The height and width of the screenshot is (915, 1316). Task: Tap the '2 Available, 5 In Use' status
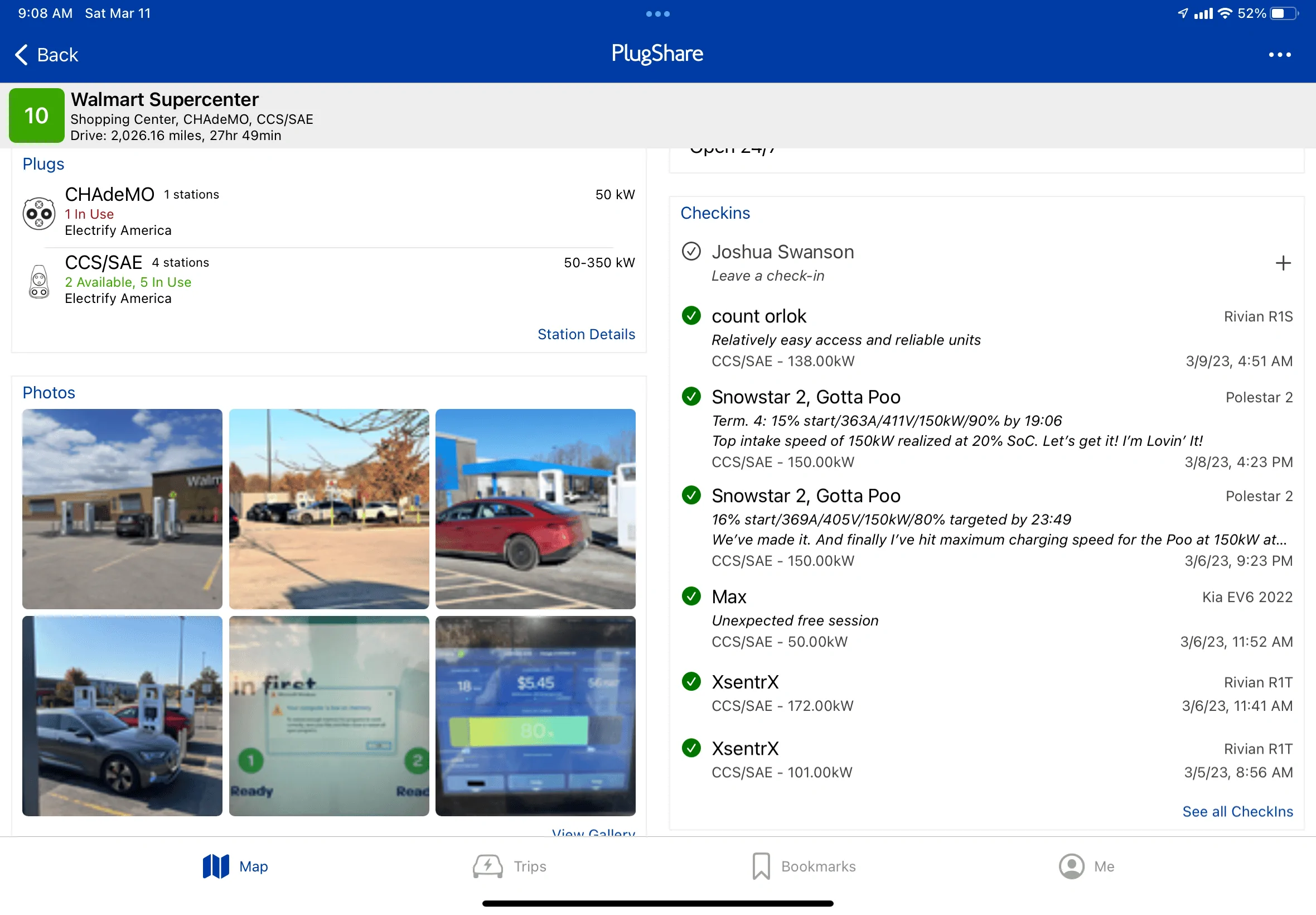pos(128,282)
